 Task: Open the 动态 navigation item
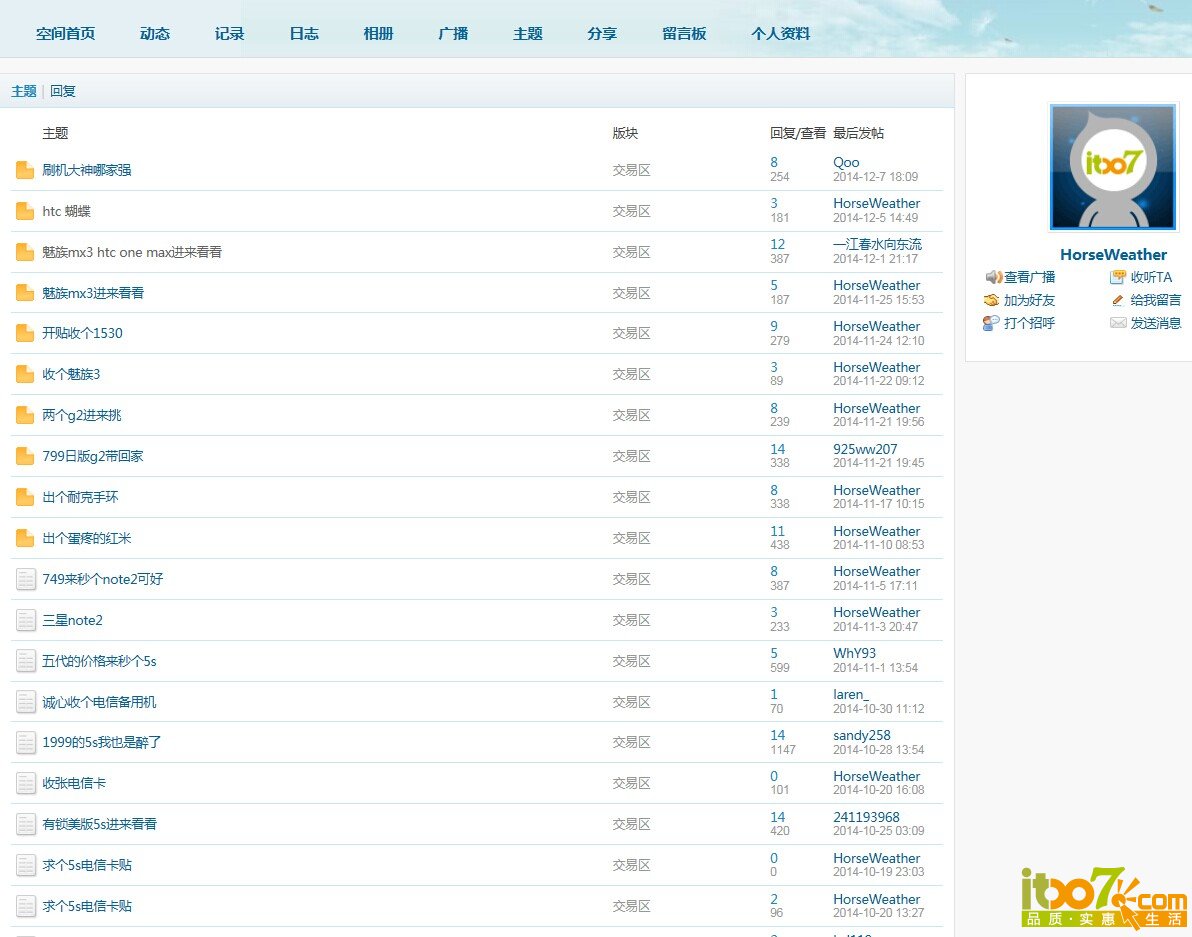point(155,33)
